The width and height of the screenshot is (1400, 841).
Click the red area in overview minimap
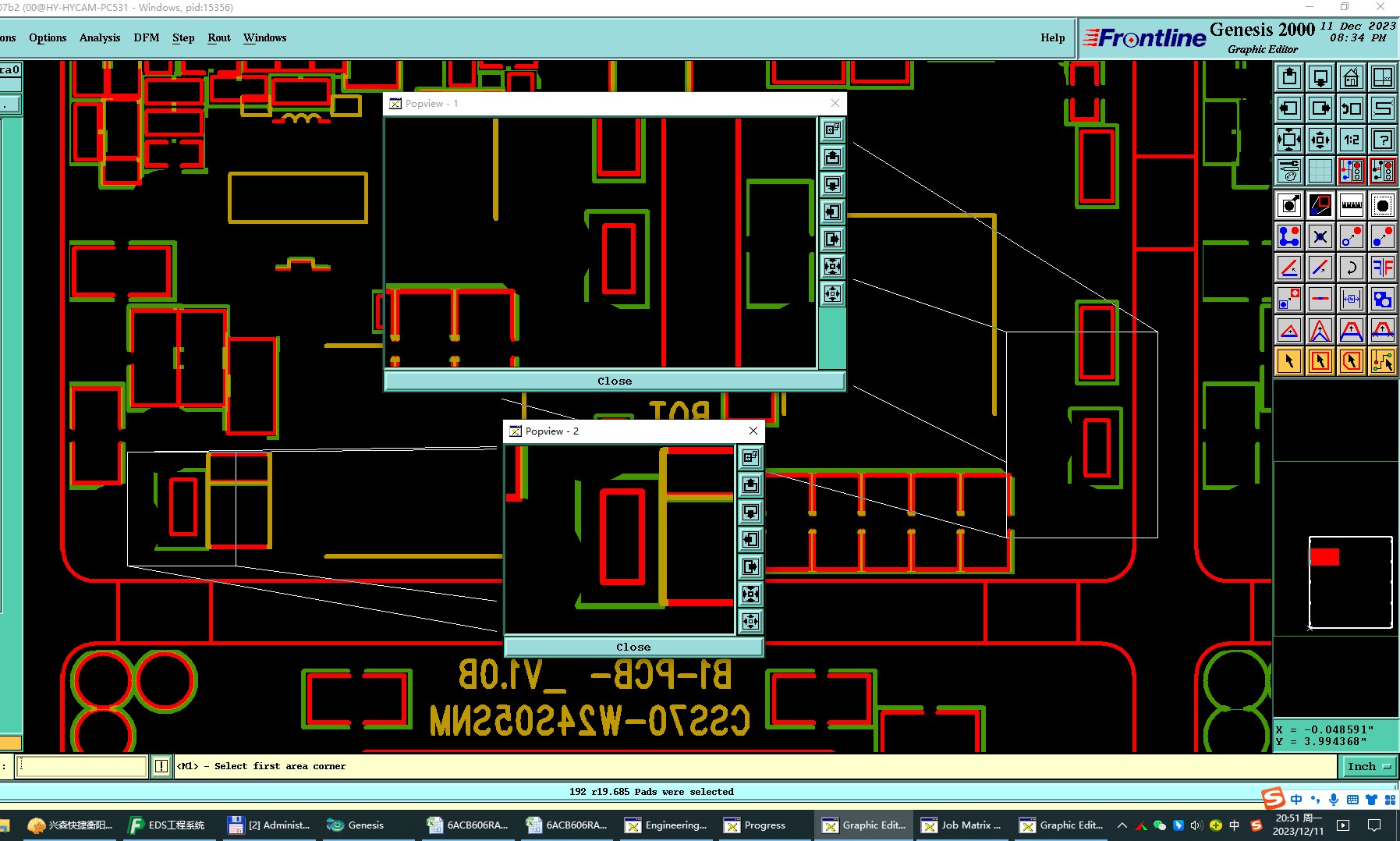coord(1324,556)
